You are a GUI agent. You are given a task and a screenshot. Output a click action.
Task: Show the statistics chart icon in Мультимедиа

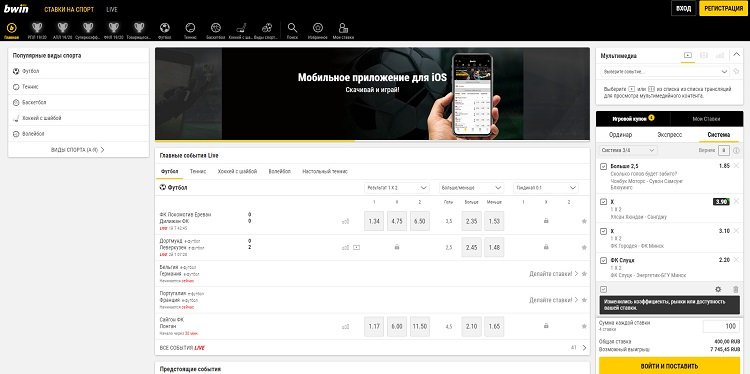click(719, 55)
